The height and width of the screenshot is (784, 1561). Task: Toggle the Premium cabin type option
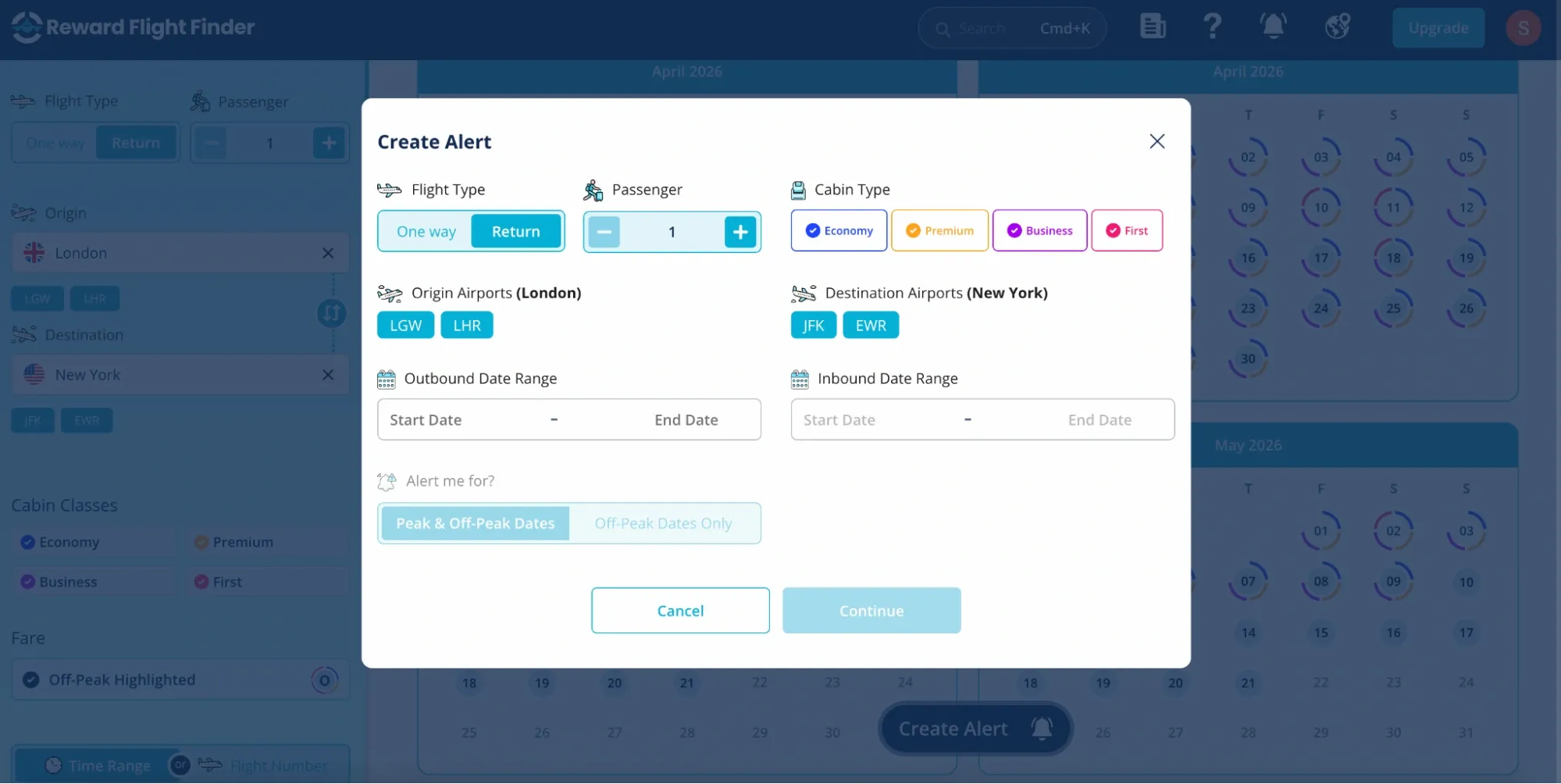[939, 230]
